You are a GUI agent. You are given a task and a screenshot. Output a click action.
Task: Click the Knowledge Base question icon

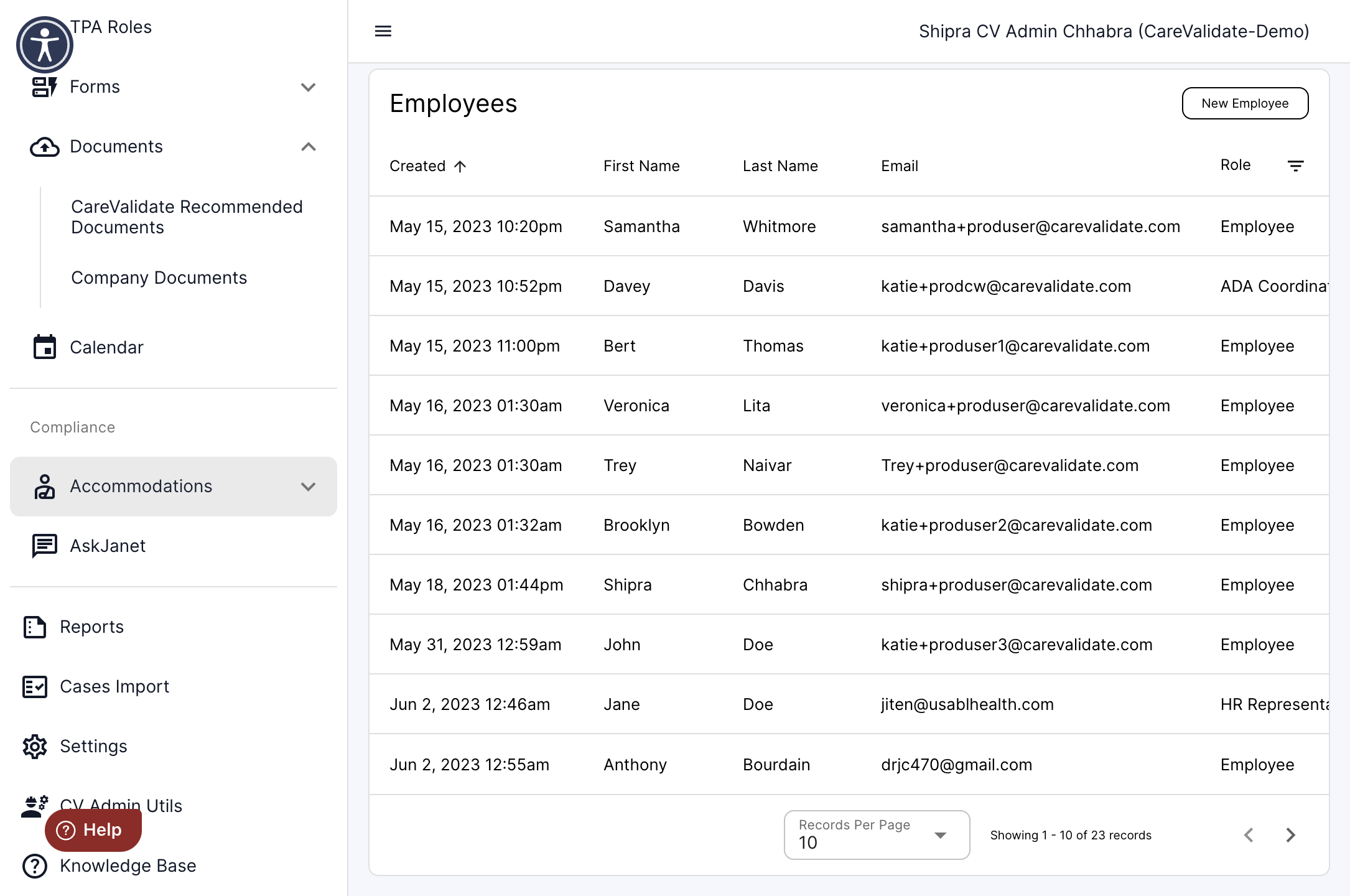(35, 866)
